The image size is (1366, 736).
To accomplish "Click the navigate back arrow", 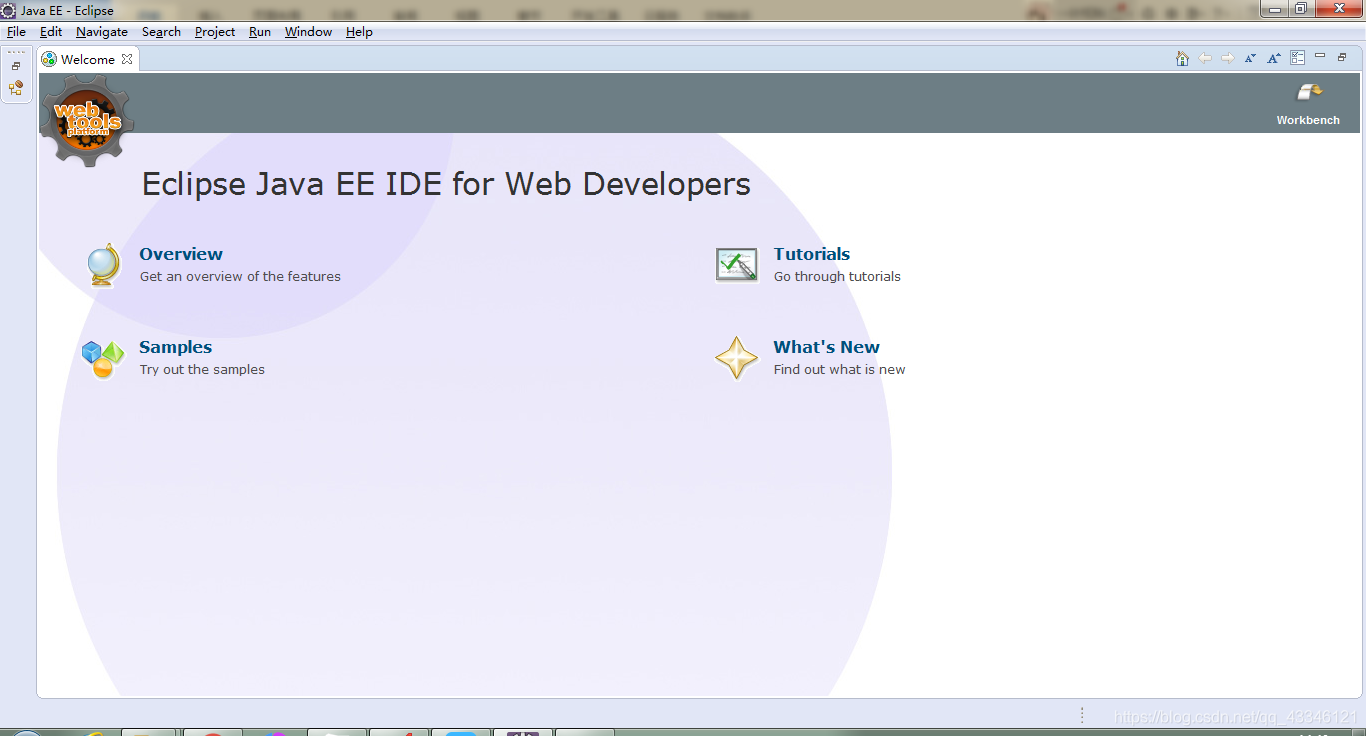I will 1205,58.
